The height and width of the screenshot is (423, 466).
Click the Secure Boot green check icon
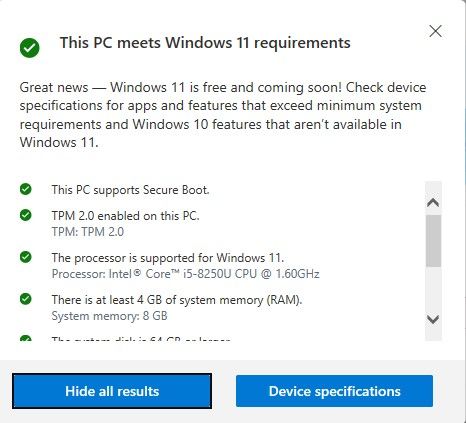point(26,189)
